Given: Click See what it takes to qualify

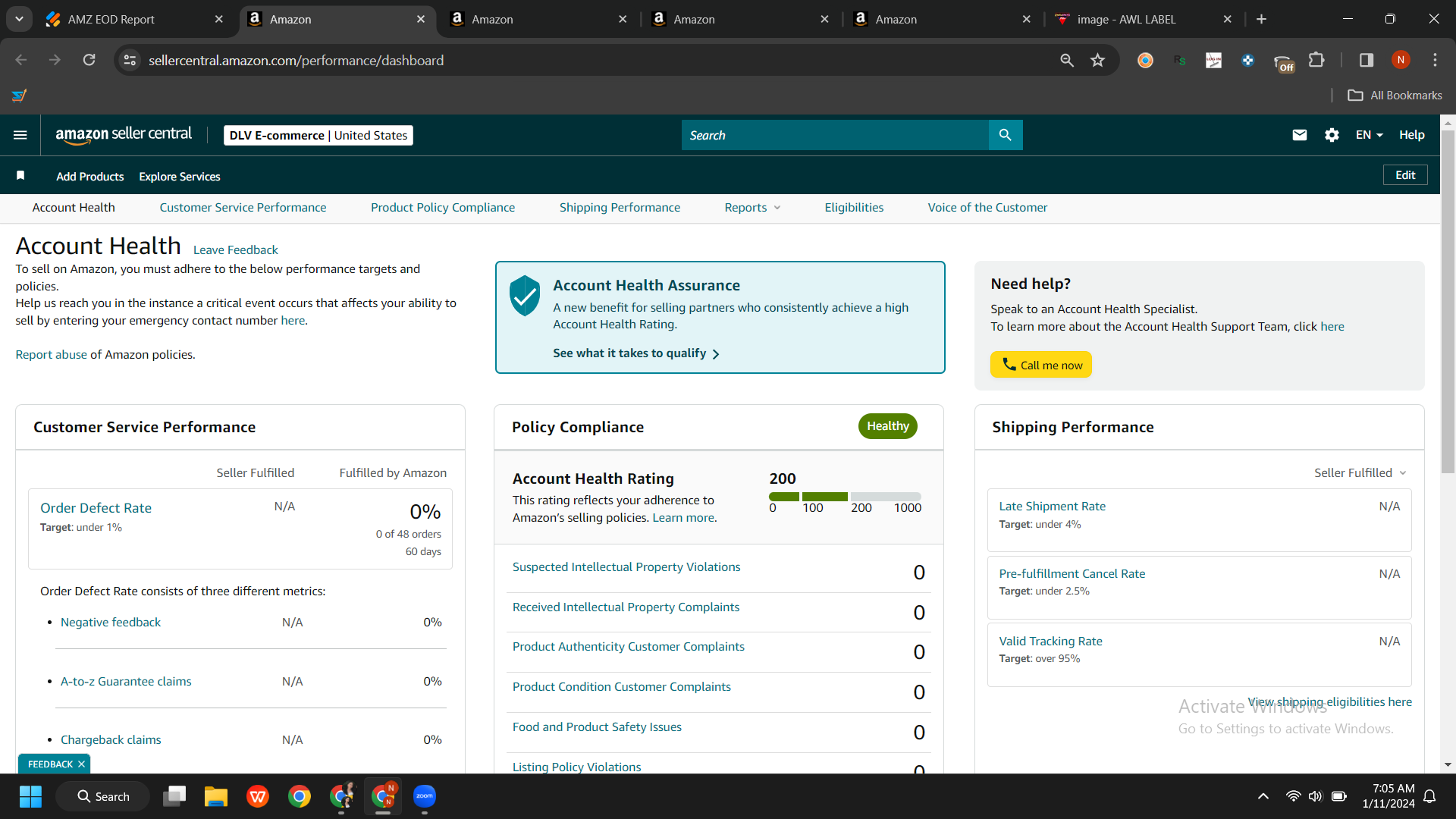Looking at the screenshot, I should coord(635,353).
